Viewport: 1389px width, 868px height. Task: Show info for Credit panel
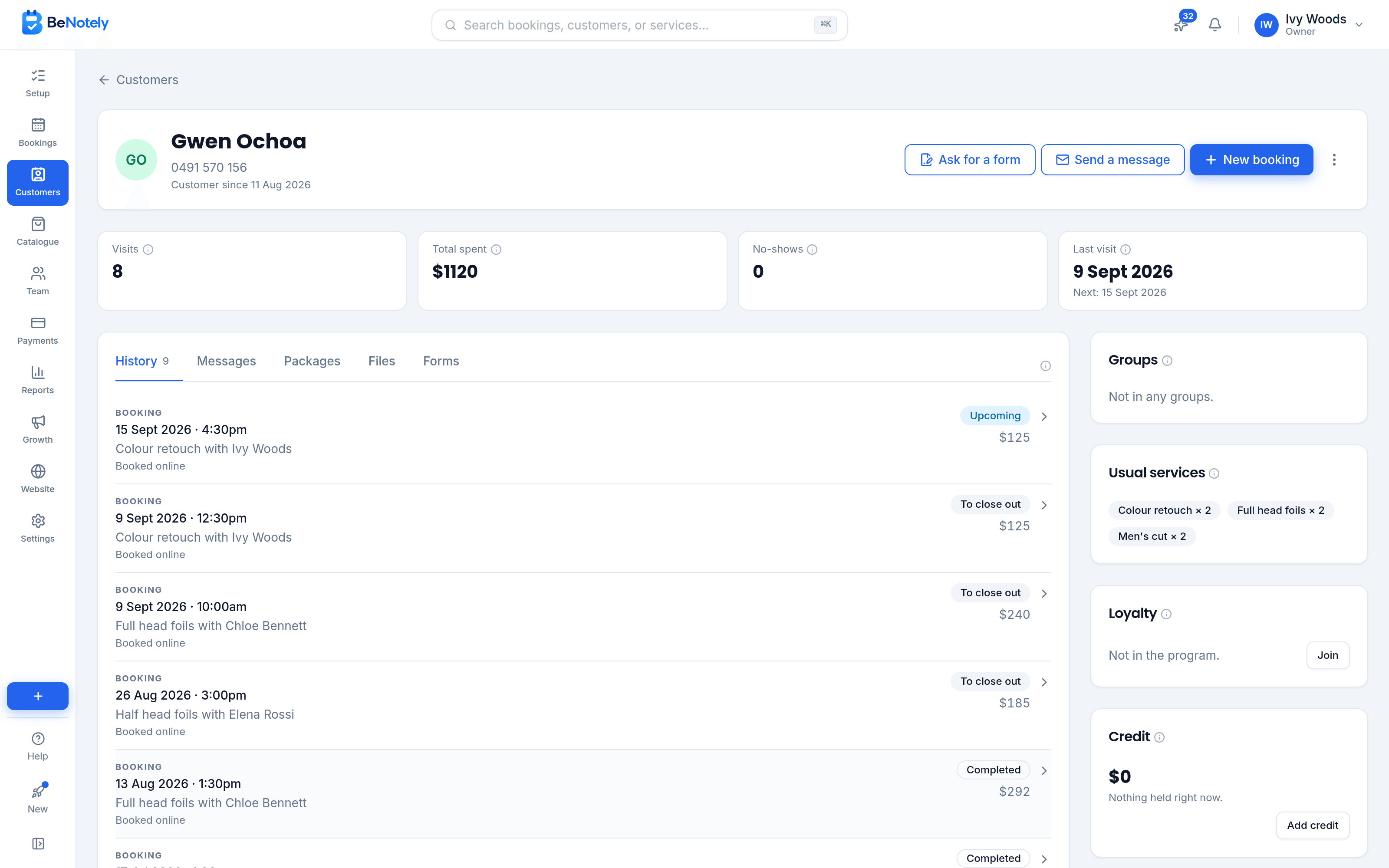click(x=1159, y=737)
